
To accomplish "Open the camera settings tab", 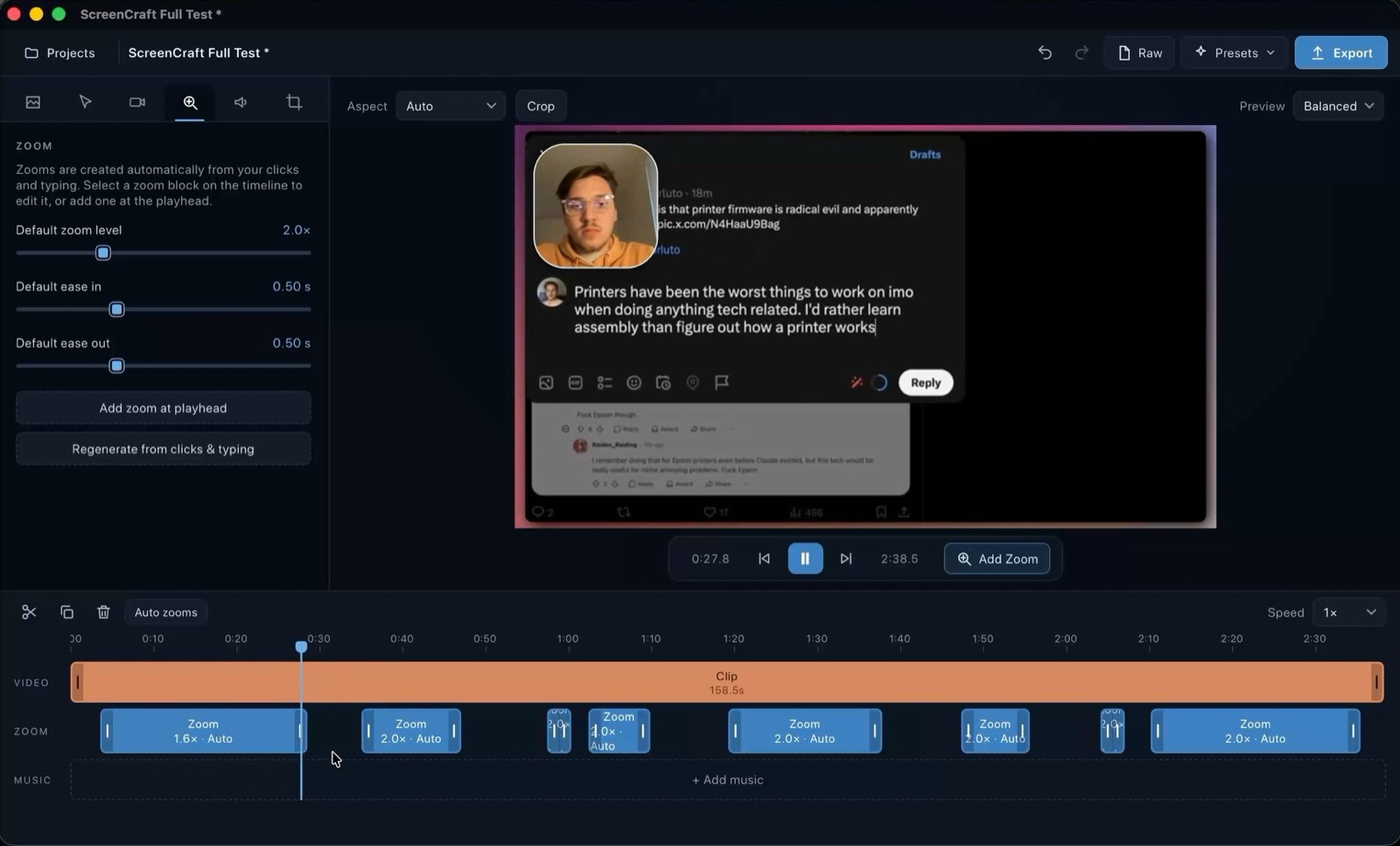I will click(137, 102).
